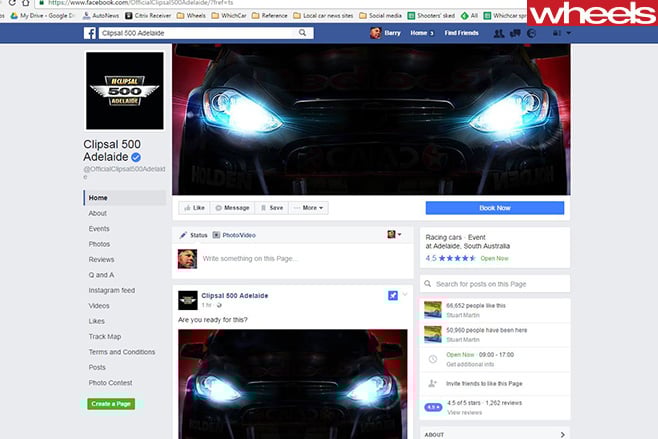Viewport: 658px width, 439px height.
Task: Open Track Map in page sidebar
Action: click(x=104, y=337)
